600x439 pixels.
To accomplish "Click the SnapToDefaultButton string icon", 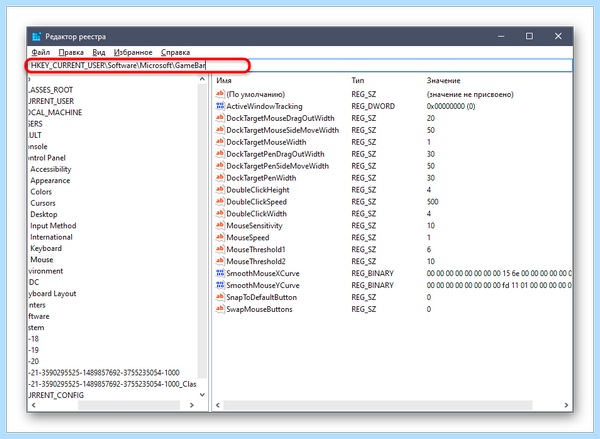I will pos(220,297).
